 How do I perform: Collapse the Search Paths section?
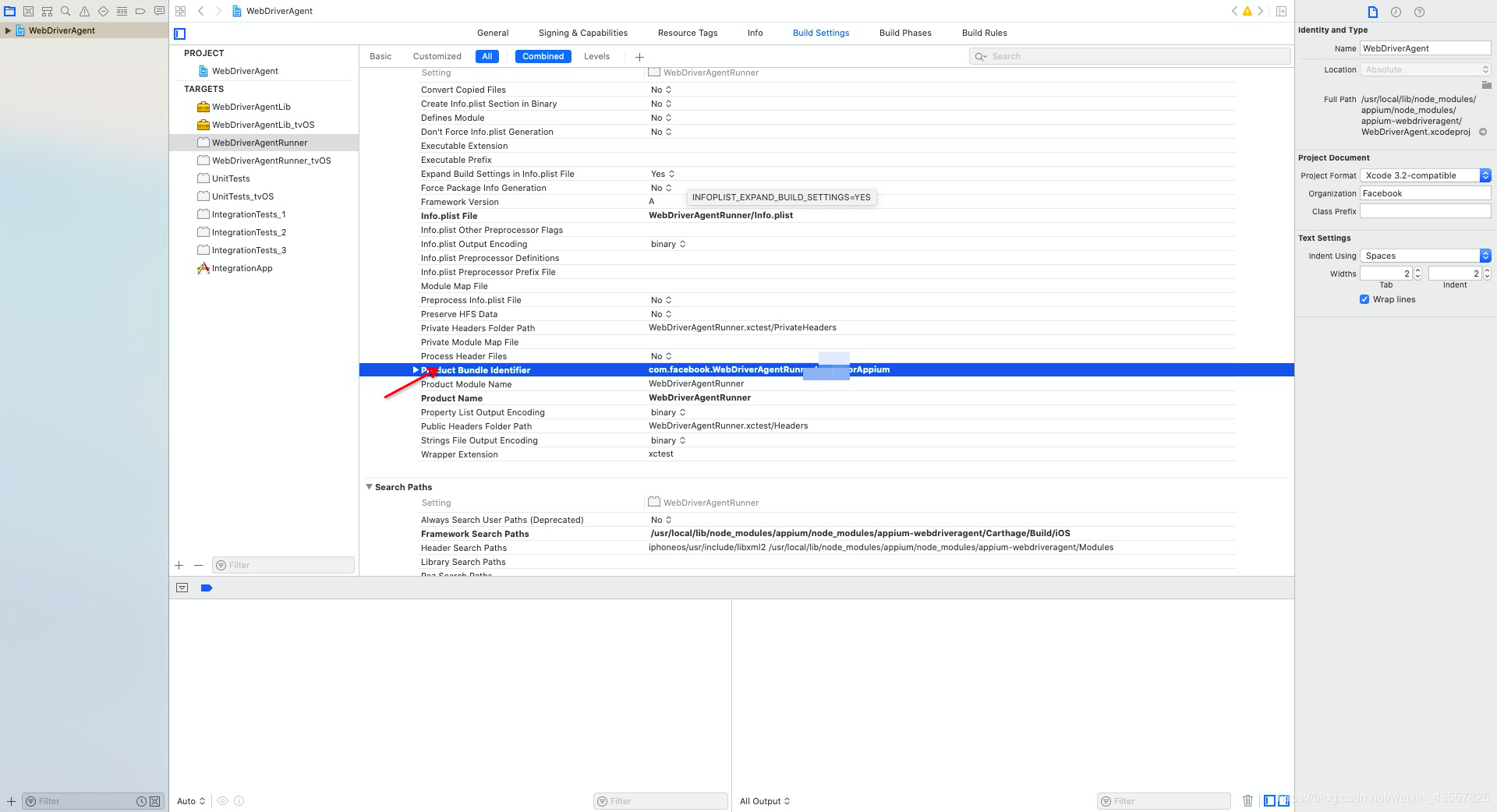369,486
